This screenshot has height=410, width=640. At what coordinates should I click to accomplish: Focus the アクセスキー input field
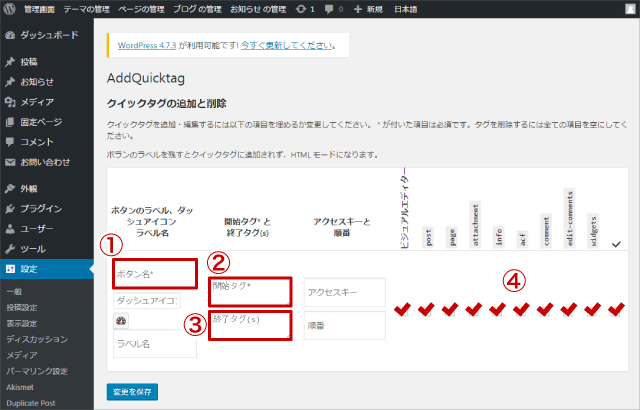344,293
